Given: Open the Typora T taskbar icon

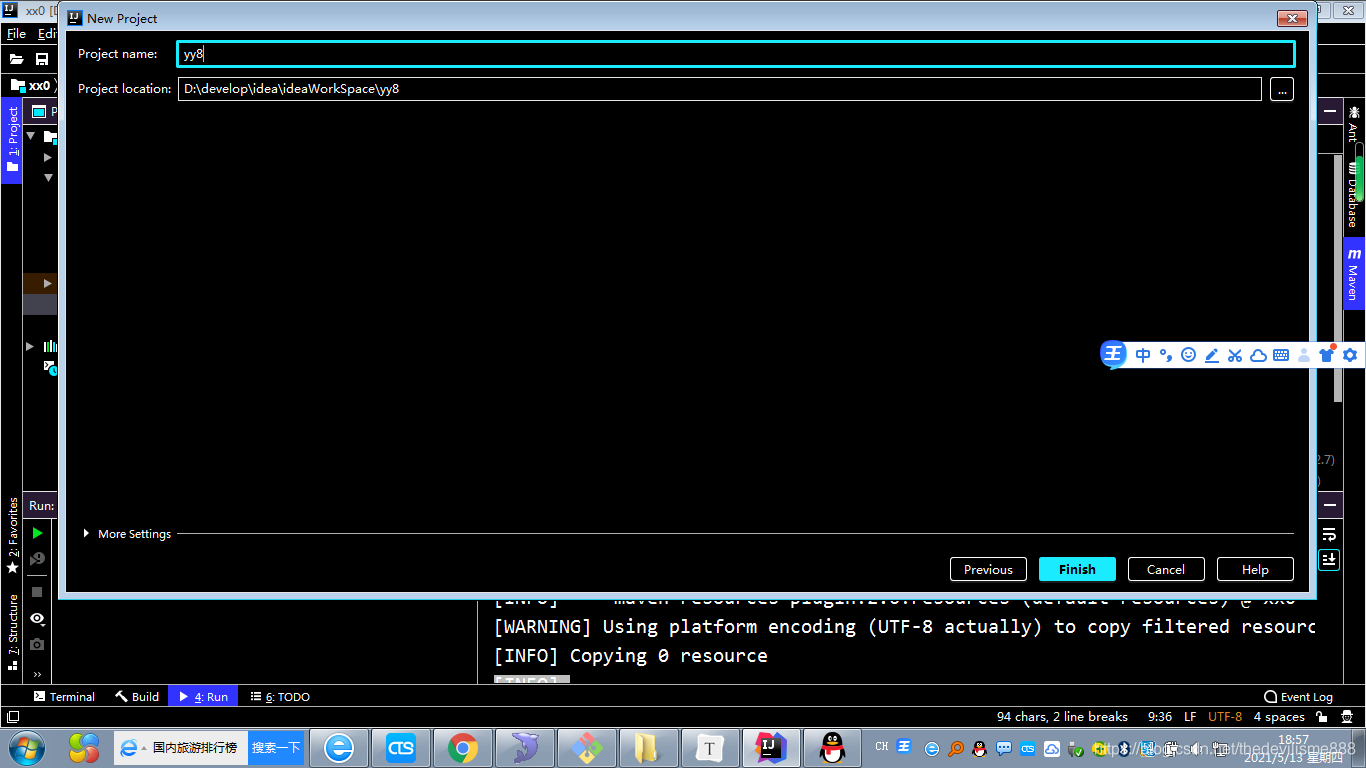Looking at the screenshot, I should pyautogui.click(x=710, y=747).
